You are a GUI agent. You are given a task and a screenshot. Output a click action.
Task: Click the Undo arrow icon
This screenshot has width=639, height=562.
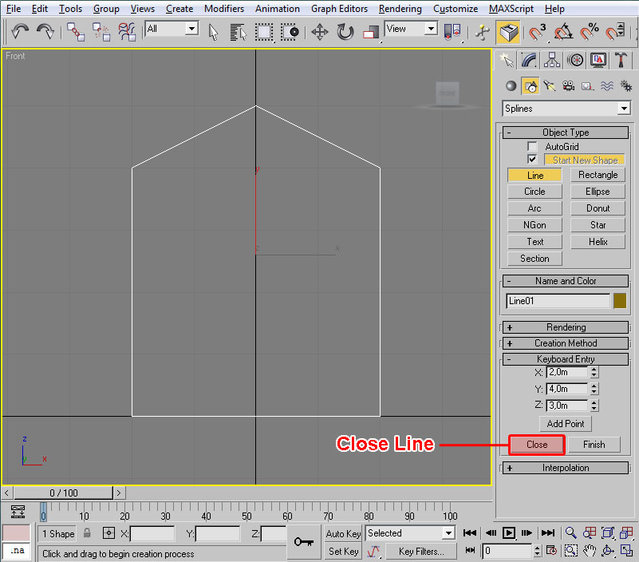[x=20, y=31]
